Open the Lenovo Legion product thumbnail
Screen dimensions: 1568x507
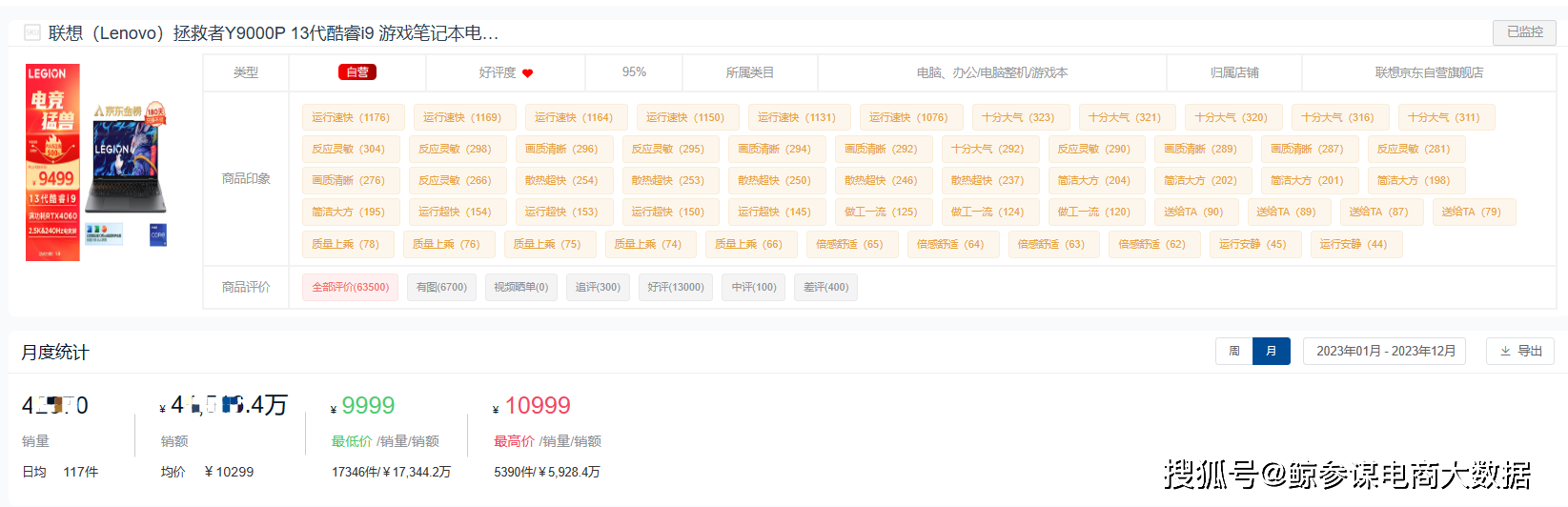pos(97,162)
